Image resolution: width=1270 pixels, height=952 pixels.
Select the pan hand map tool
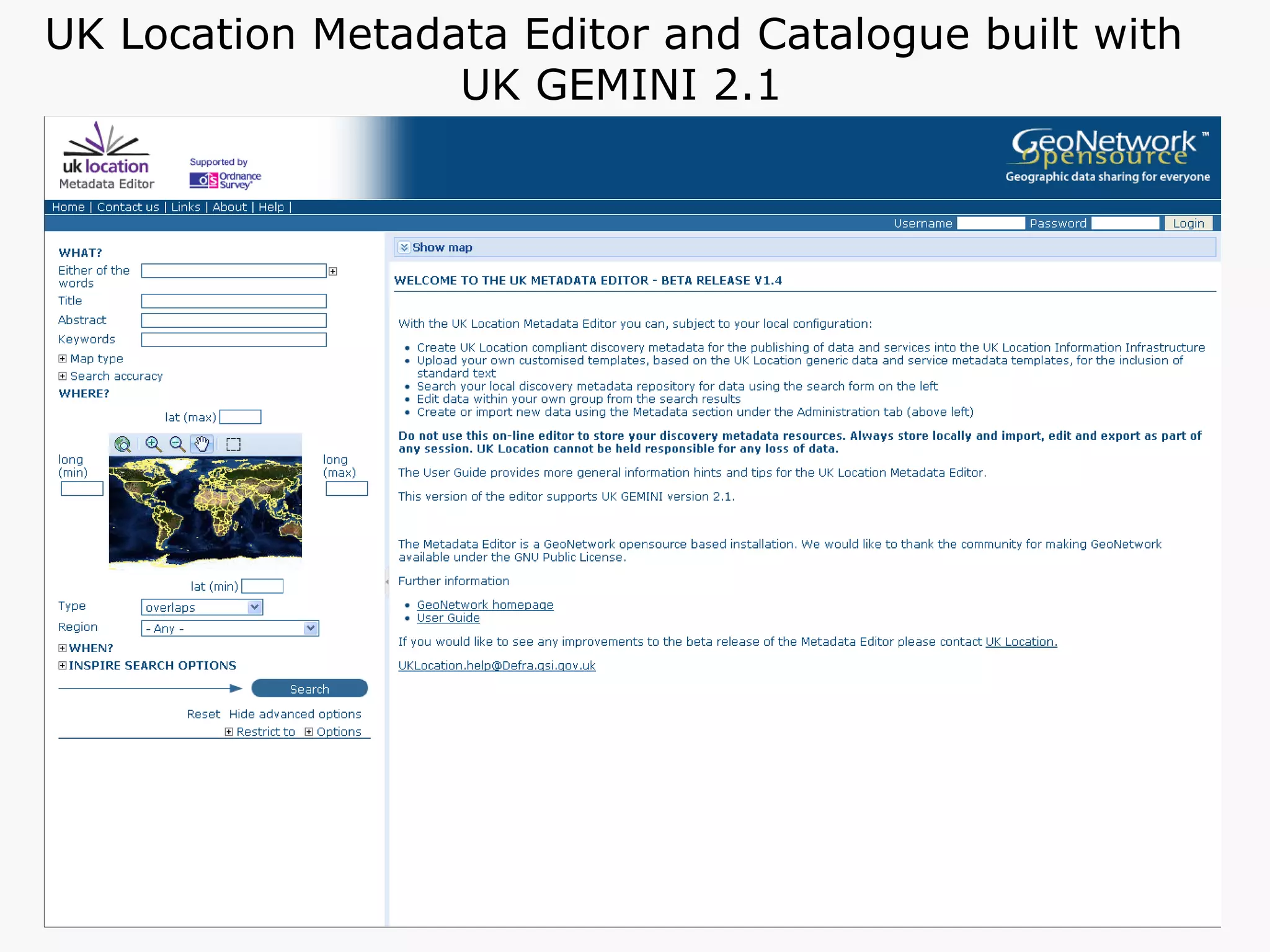(202, 444)
